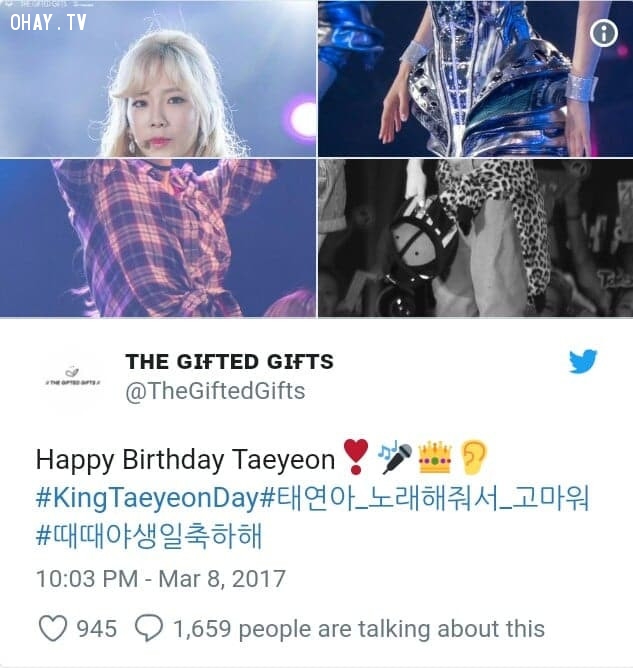The image size is (633, 668).
Task: Click the microphone emoji in the tweet
Action: pos(395,458)
